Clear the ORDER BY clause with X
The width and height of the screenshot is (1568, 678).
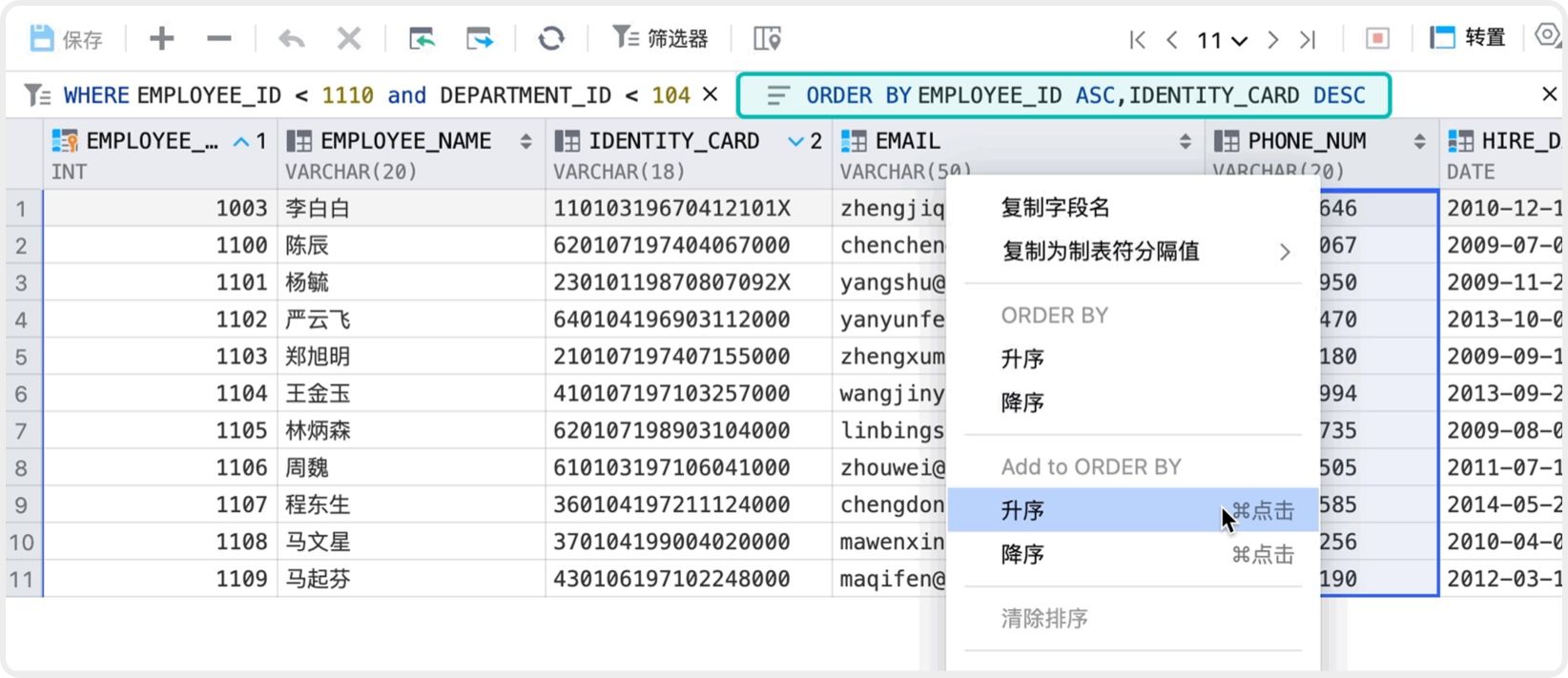(1550, 93)
